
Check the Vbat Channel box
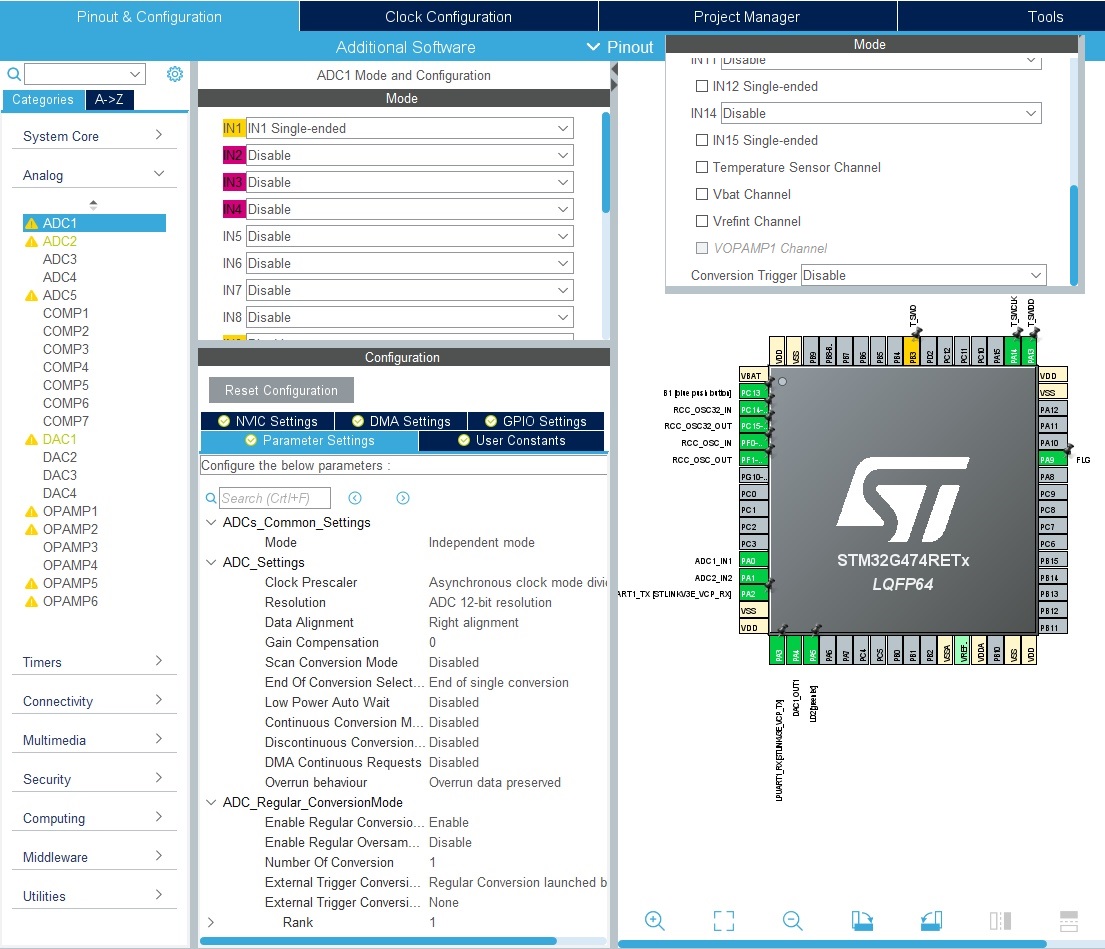click(x=702, y=194)
